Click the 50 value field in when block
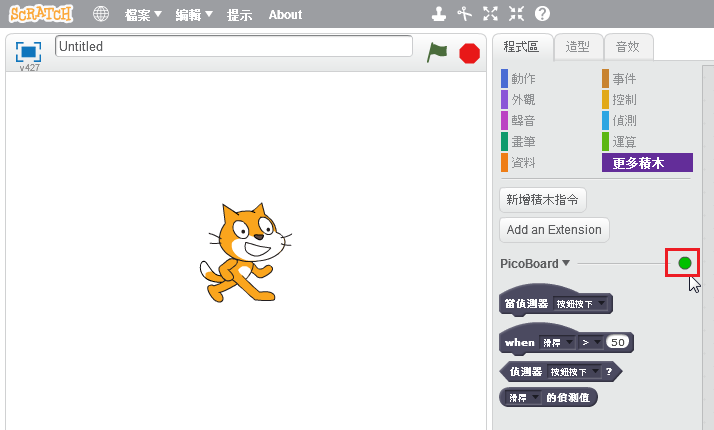Viewport: 714px width, 430px height. pyautogui.click(x=617, y=342)
